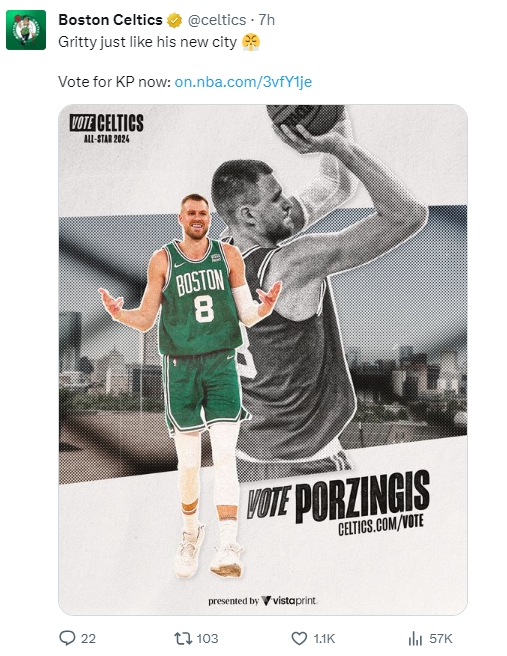
Task: Click the Vistaprint logo in the graphic
Action: click(x=289, y=601)
